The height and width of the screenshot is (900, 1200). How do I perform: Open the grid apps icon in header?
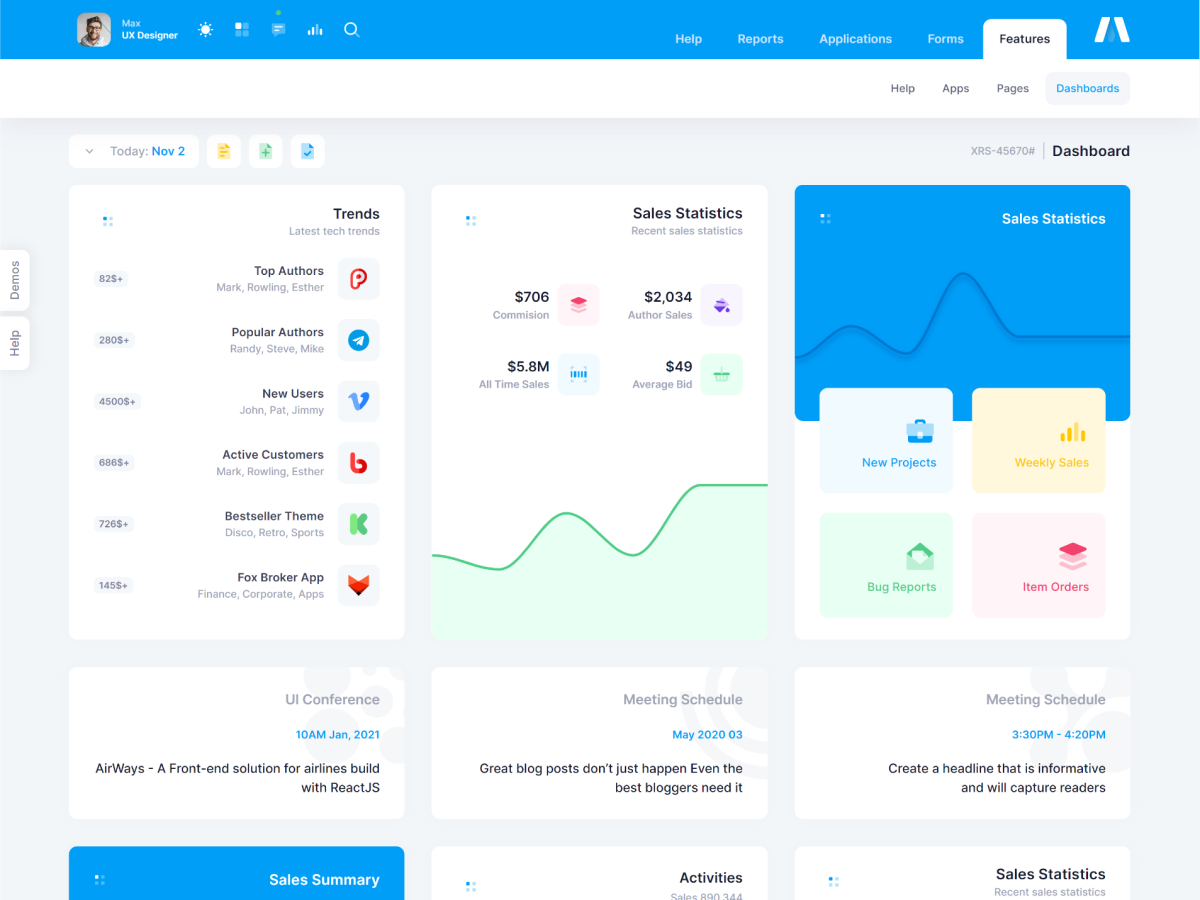(x=242, y=30)
